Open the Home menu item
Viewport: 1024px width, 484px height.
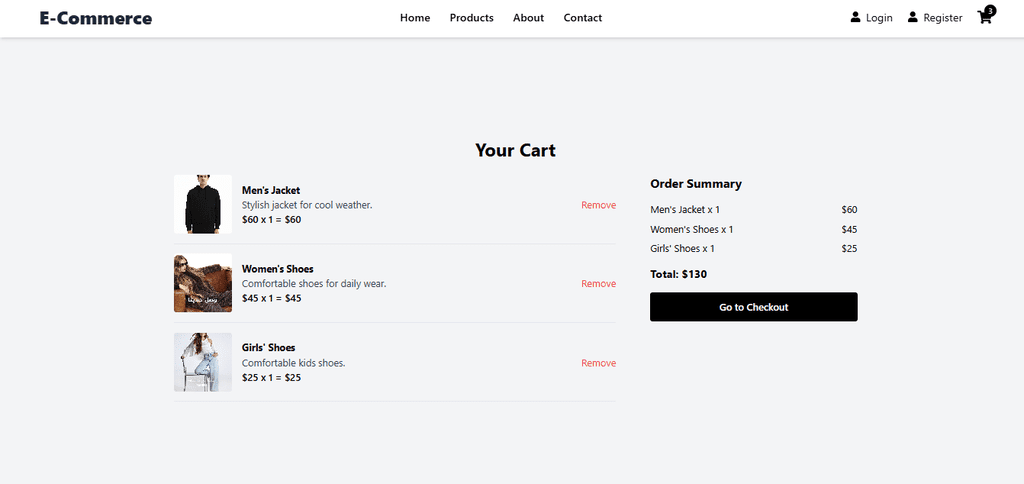[x=415, y=18]
